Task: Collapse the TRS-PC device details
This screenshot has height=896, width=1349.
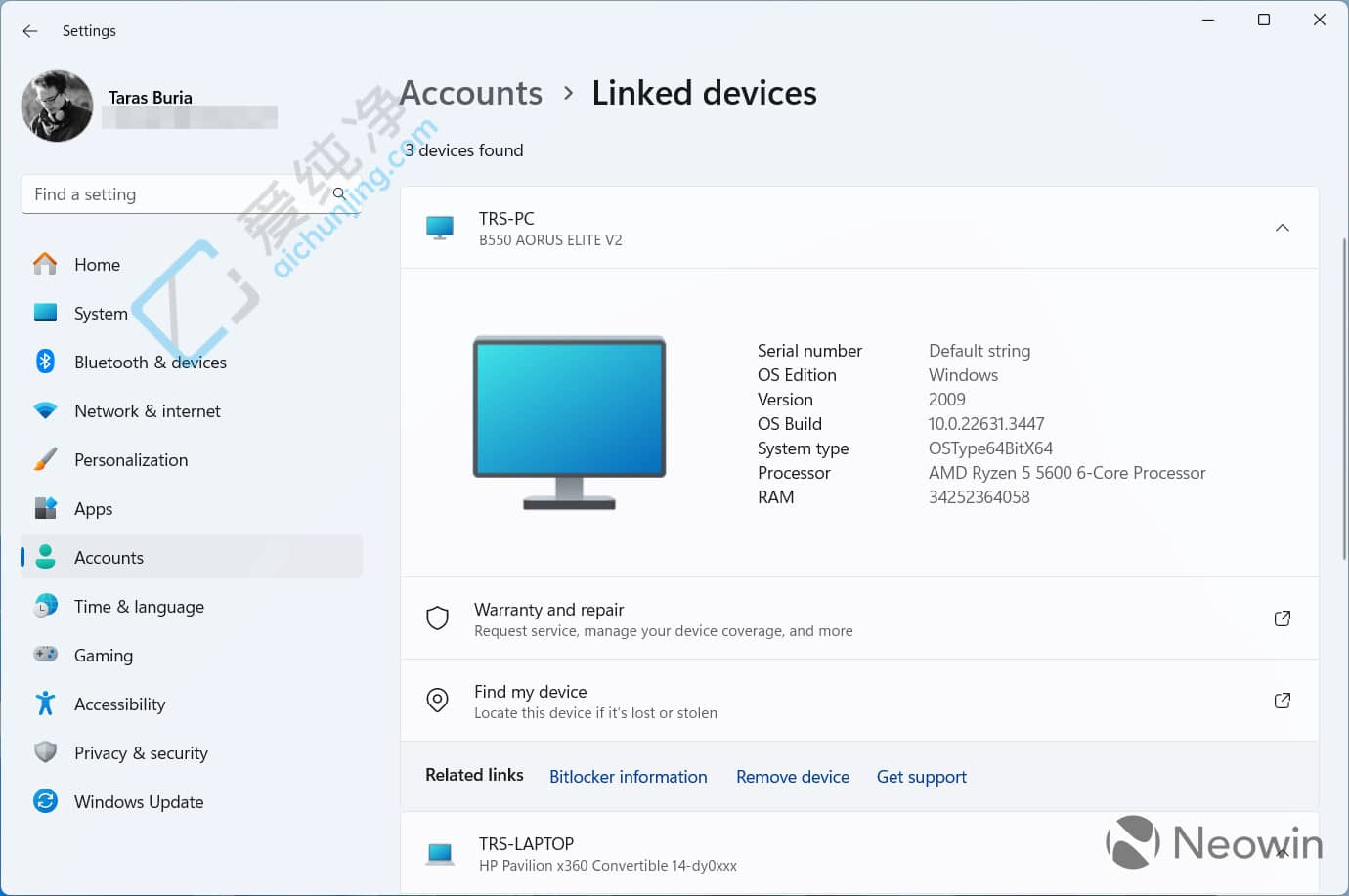Action: pyautogui.click(x=1282, y=227)
